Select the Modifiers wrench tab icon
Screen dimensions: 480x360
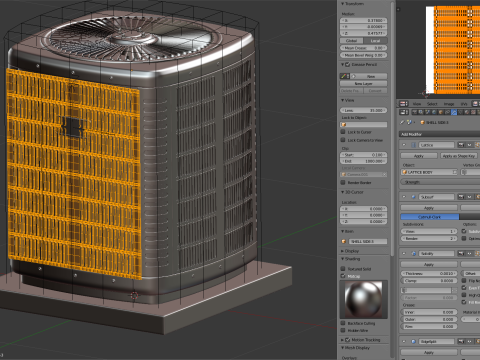pyautogui.click(x=454, y=112)
